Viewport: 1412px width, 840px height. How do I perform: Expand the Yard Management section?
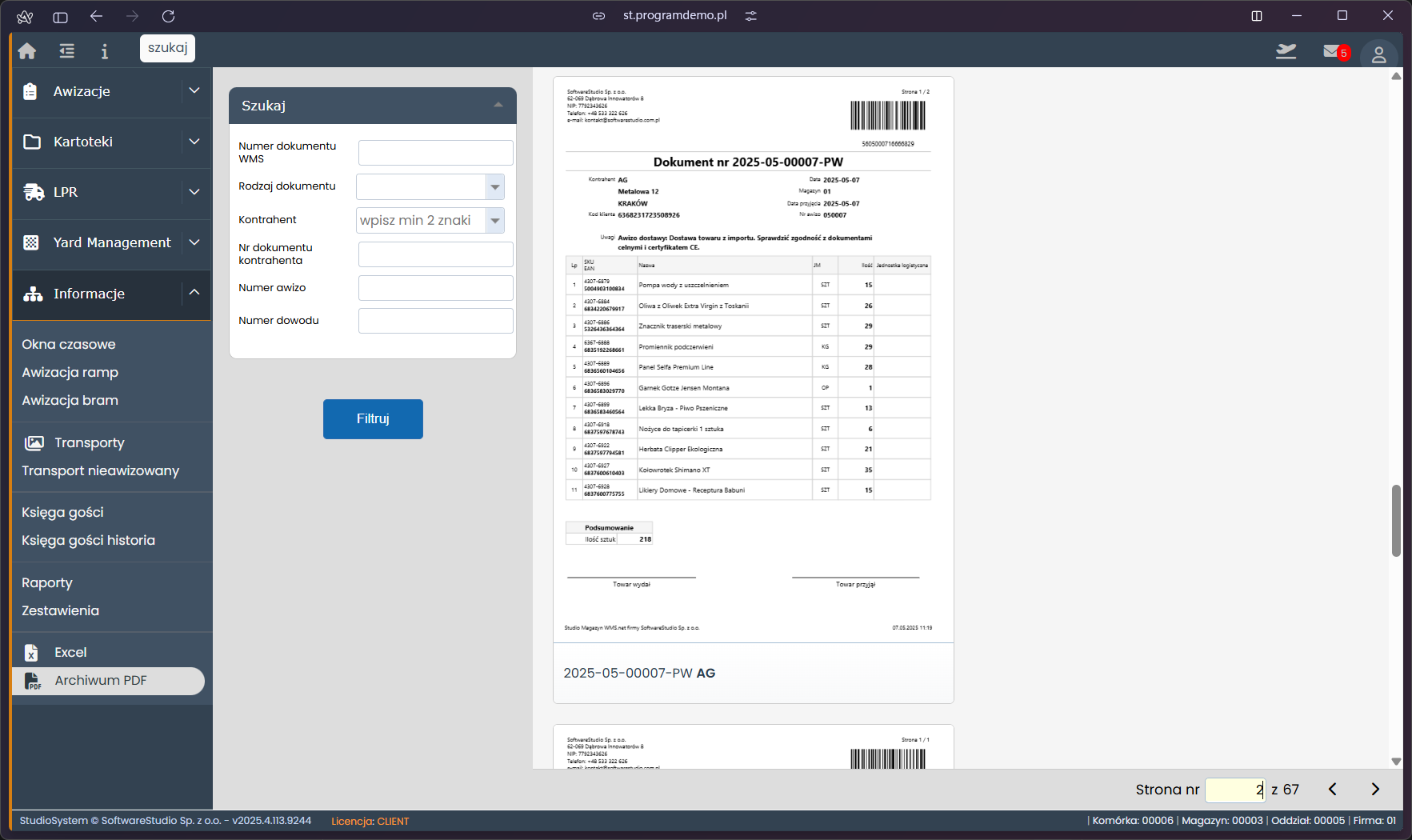coord(194,242)
